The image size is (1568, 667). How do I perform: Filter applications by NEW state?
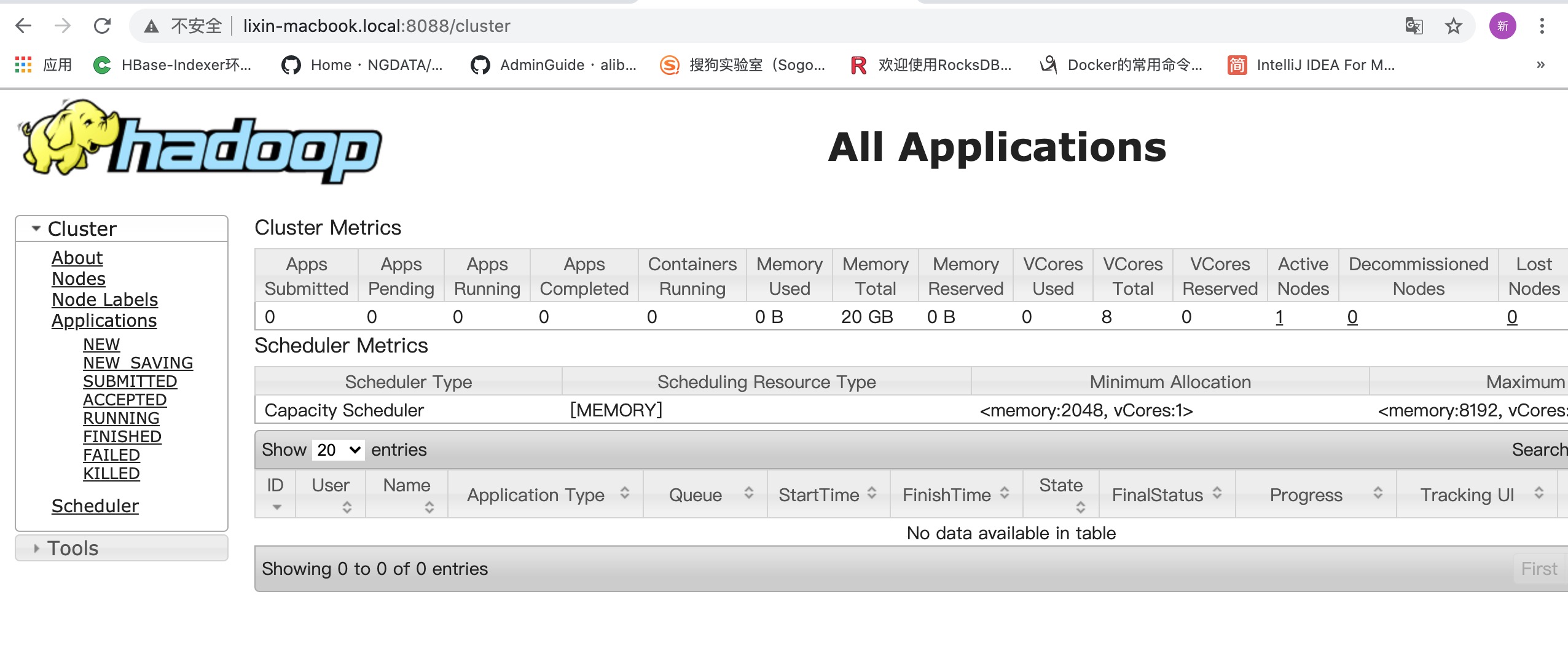101,345
